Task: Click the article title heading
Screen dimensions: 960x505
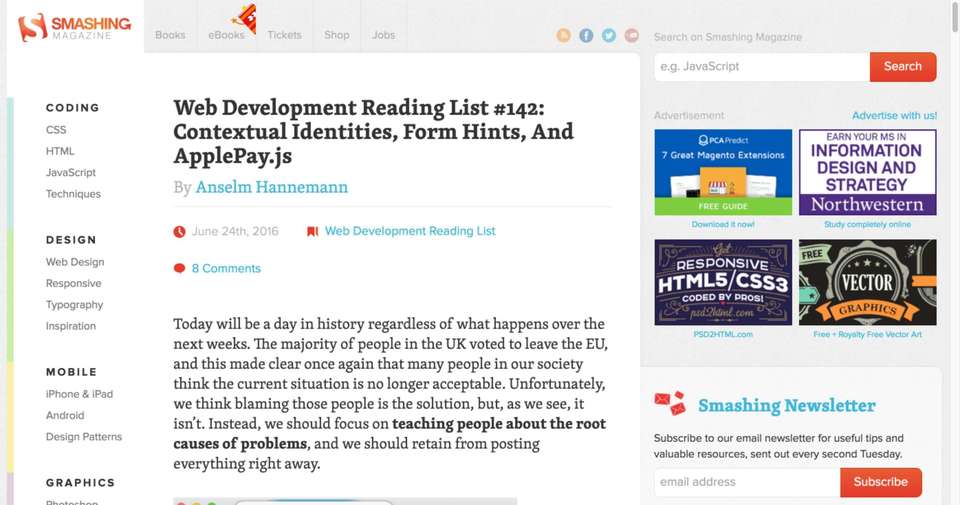Action: tap(373, 132)
